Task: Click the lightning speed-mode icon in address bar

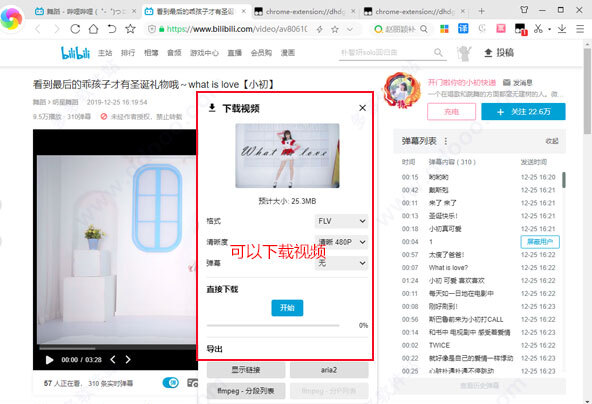Action: (320, 29)
